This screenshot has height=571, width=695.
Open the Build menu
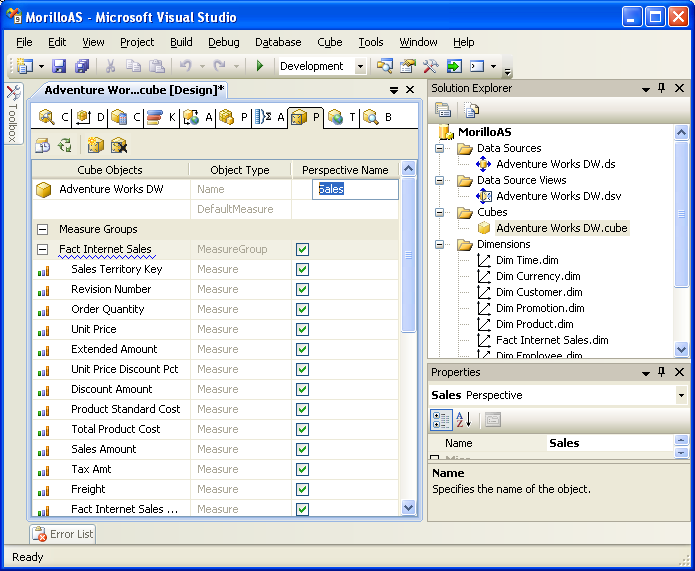(181, 42)
